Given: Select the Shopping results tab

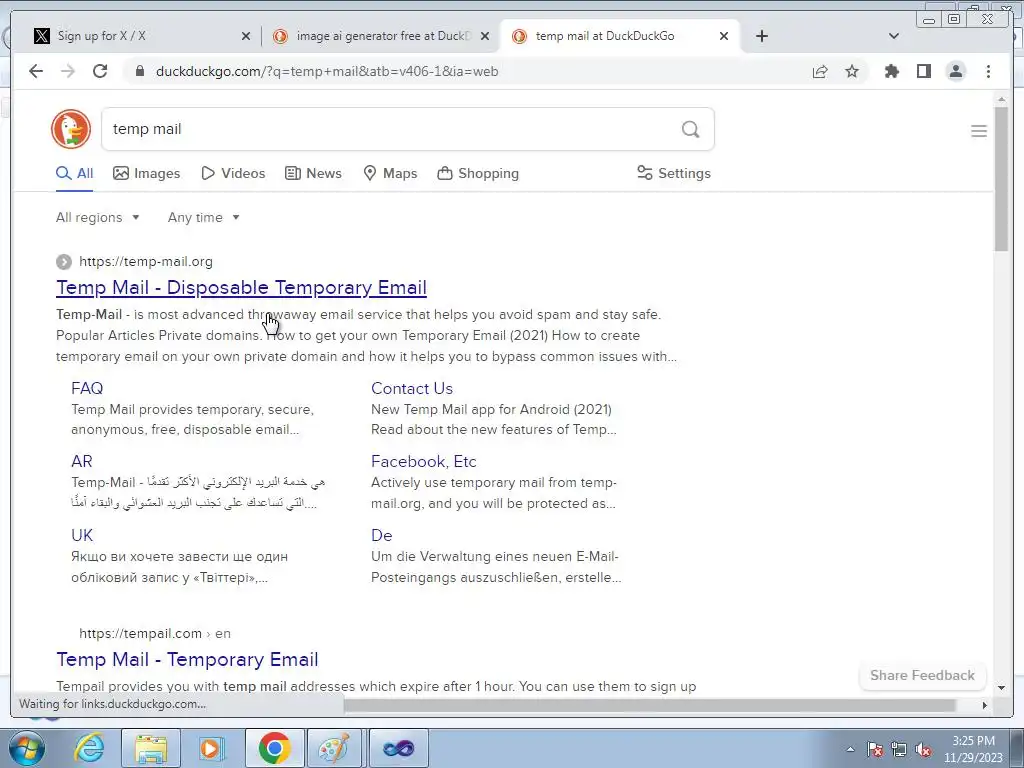Looking at the screenshot, I should tap(478, 173).
